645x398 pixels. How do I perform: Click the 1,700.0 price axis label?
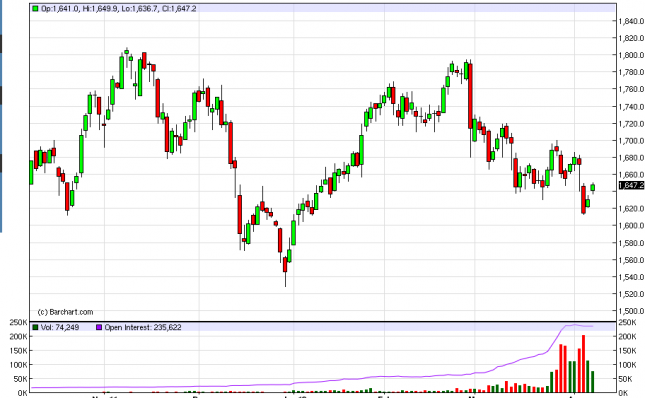point(631,141)
